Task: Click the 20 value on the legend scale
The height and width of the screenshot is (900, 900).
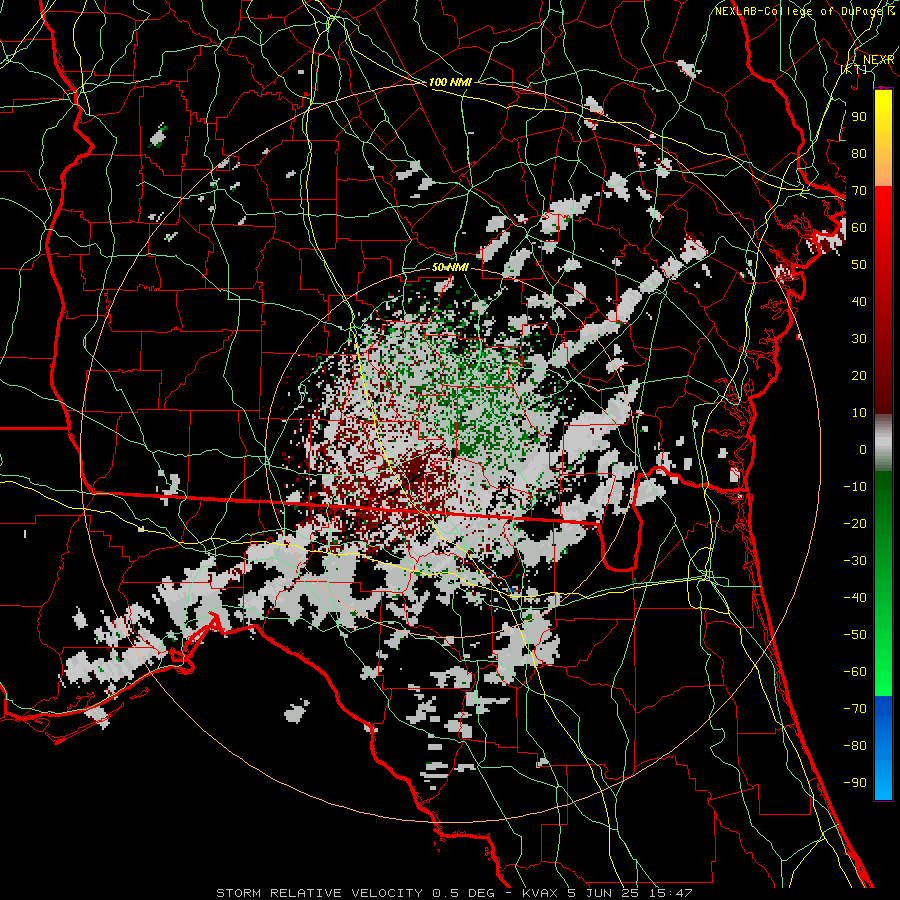Action: (x=859, y=375)
